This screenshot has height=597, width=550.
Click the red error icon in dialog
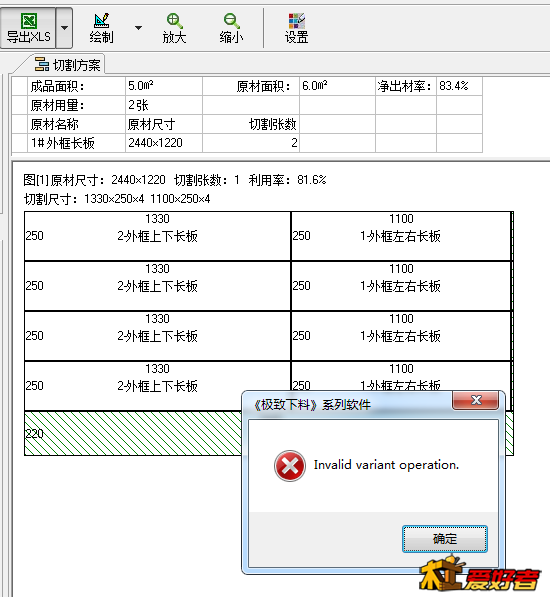click(290, 466)
